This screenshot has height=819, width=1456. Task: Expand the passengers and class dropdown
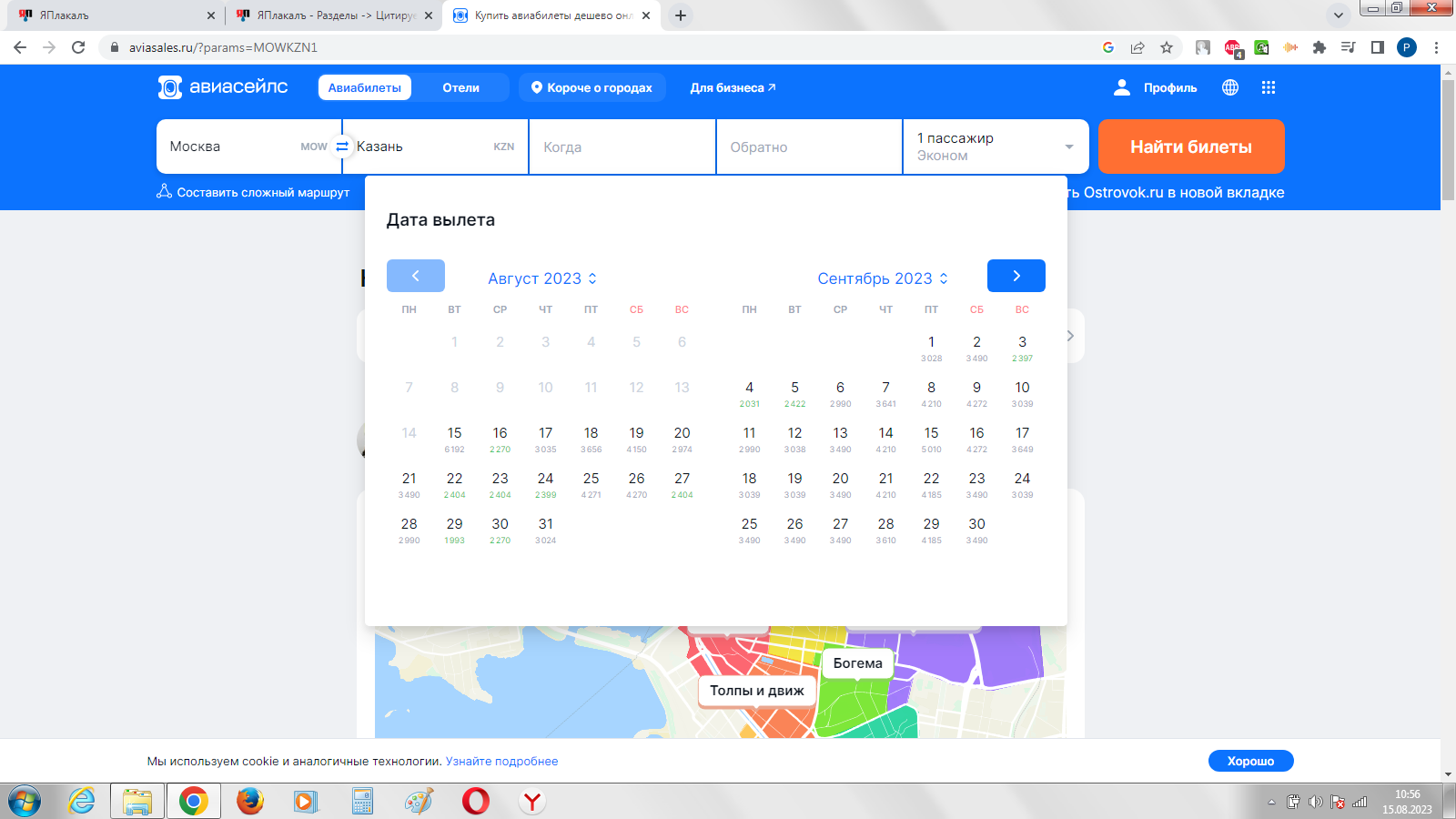(996, 147)
